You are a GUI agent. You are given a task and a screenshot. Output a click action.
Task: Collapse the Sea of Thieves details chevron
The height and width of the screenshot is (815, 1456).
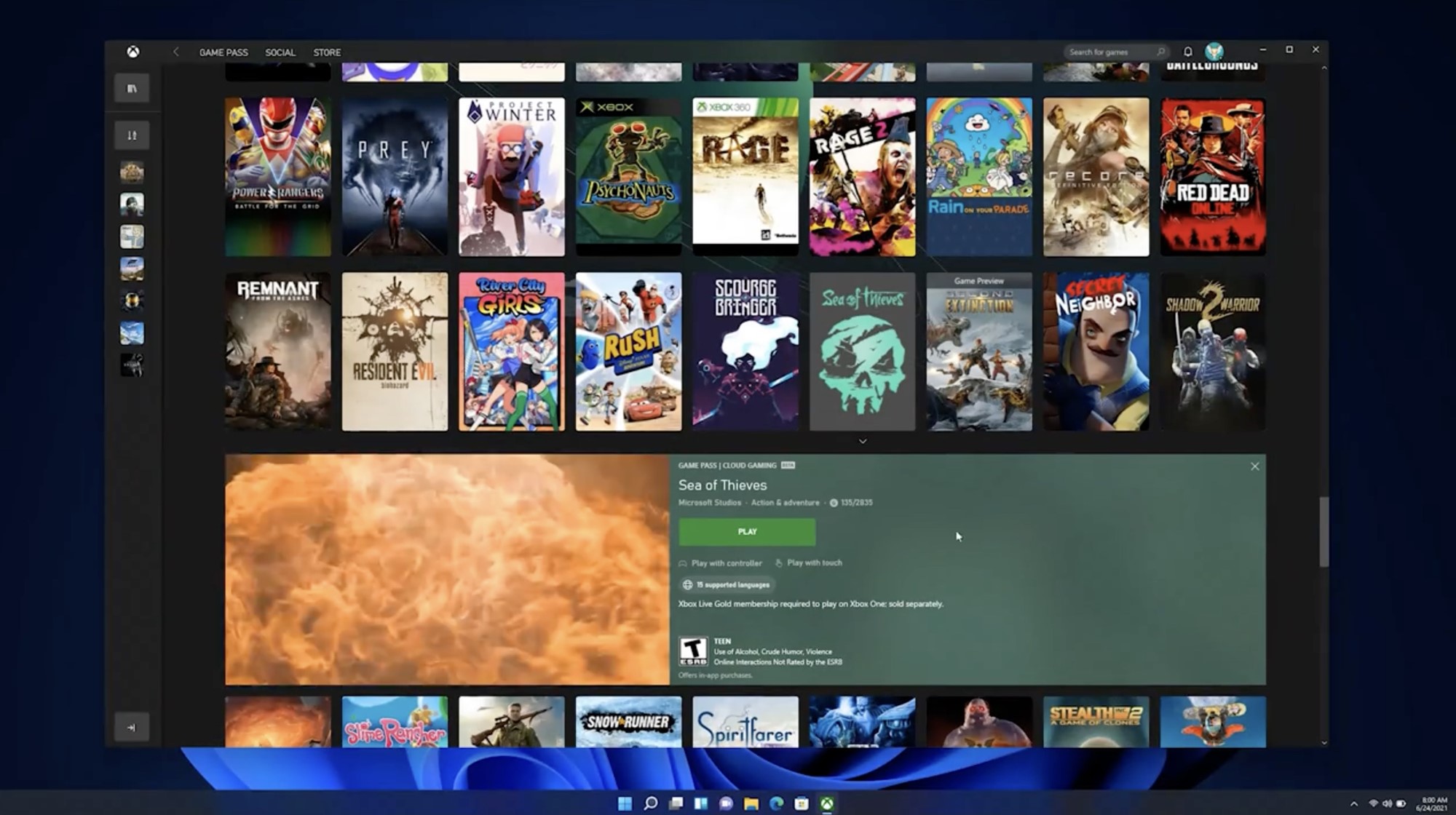point(863,441)
